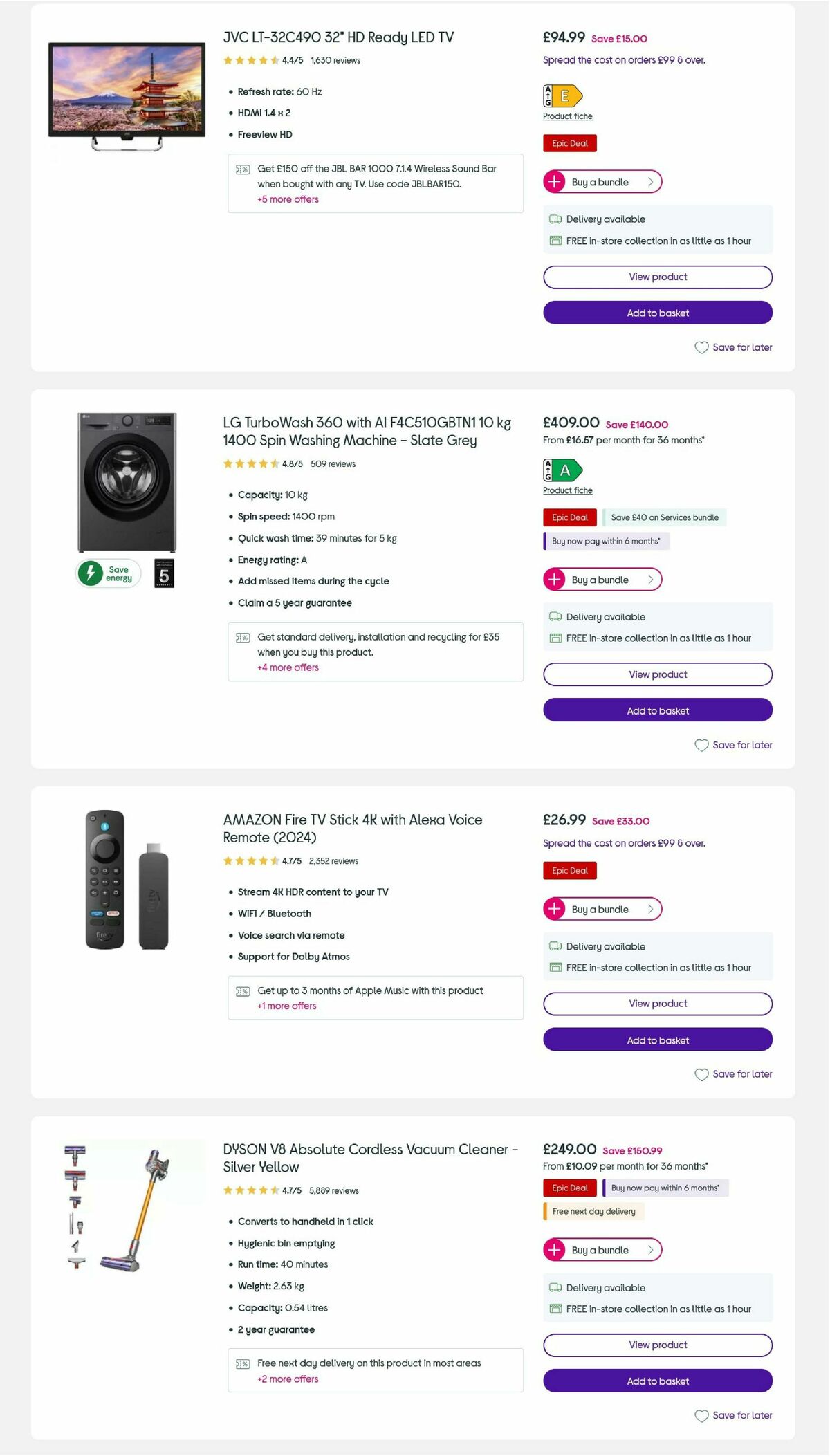Click the calendar icon beside LG in-store collection

coord(554,638)
